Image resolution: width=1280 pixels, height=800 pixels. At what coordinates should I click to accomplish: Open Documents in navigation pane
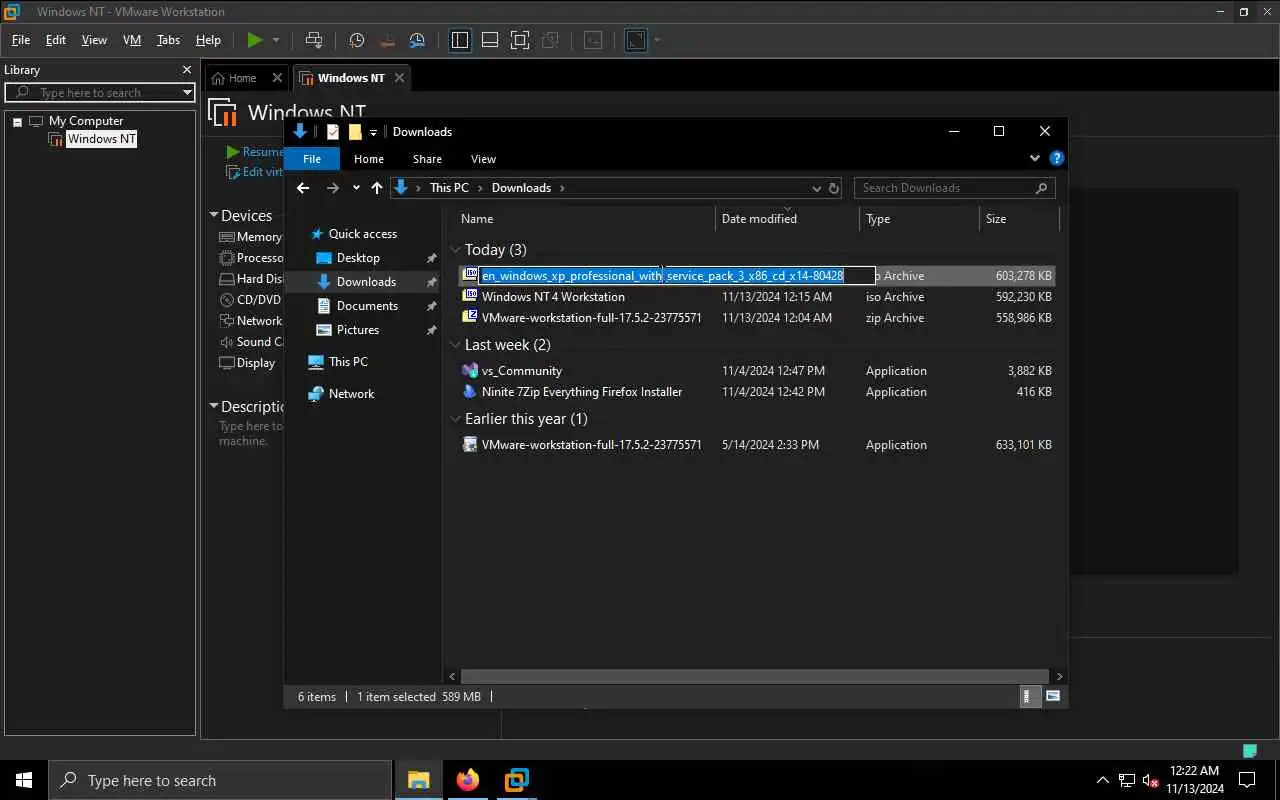(x=367, y=306)
